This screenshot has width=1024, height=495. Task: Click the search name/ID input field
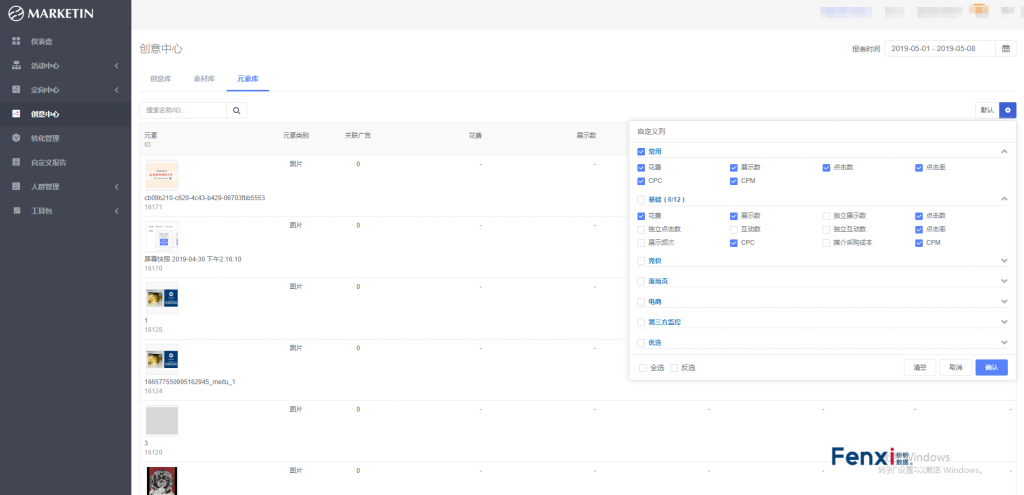(x=184, y=110)
